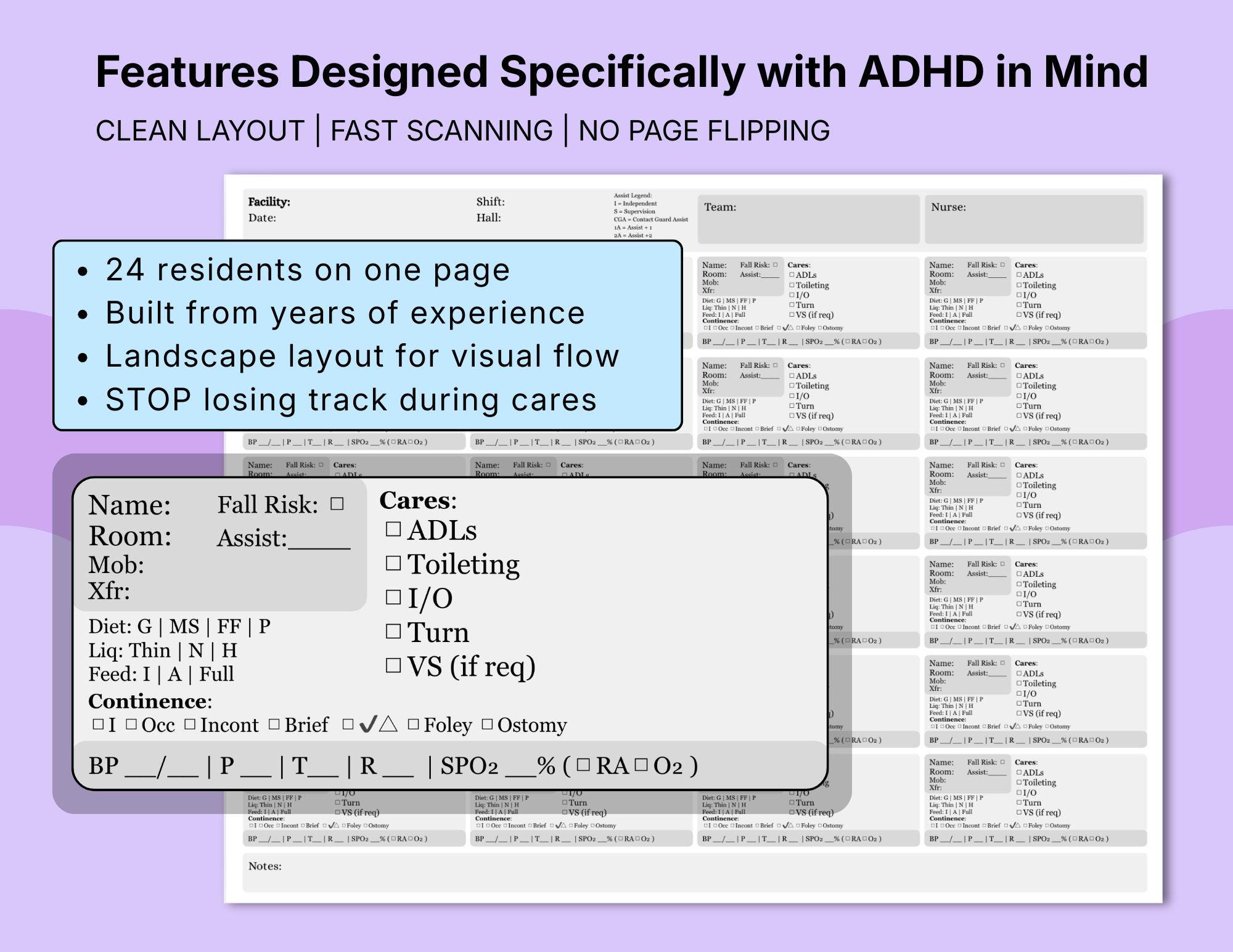
Task: Tick VS (if req) checkbox in enlarged card
Action: pyautogui.click(x=393, y=665)
